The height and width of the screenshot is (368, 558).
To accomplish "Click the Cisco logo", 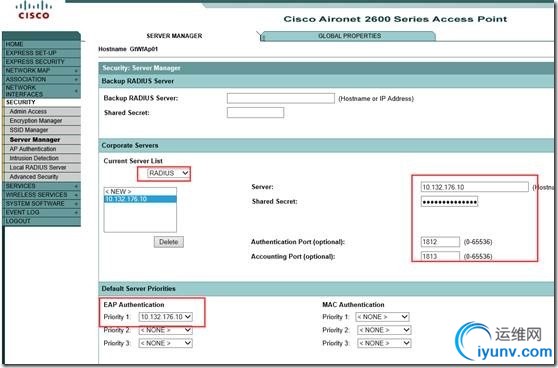I will coord(34,10).
